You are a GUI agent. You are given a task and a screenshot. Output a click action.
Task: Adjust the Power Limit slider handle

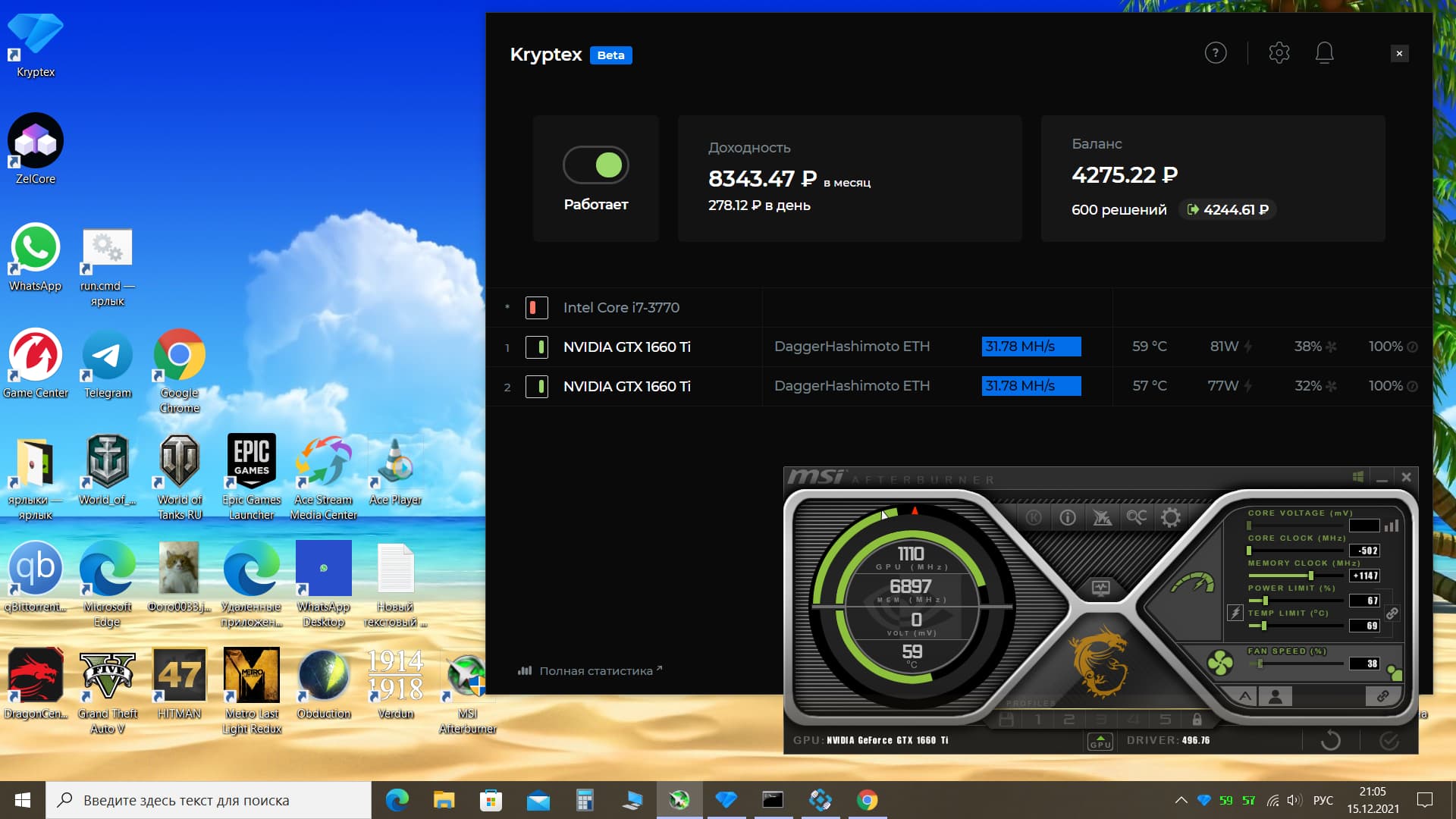[x=1265, y=601]
